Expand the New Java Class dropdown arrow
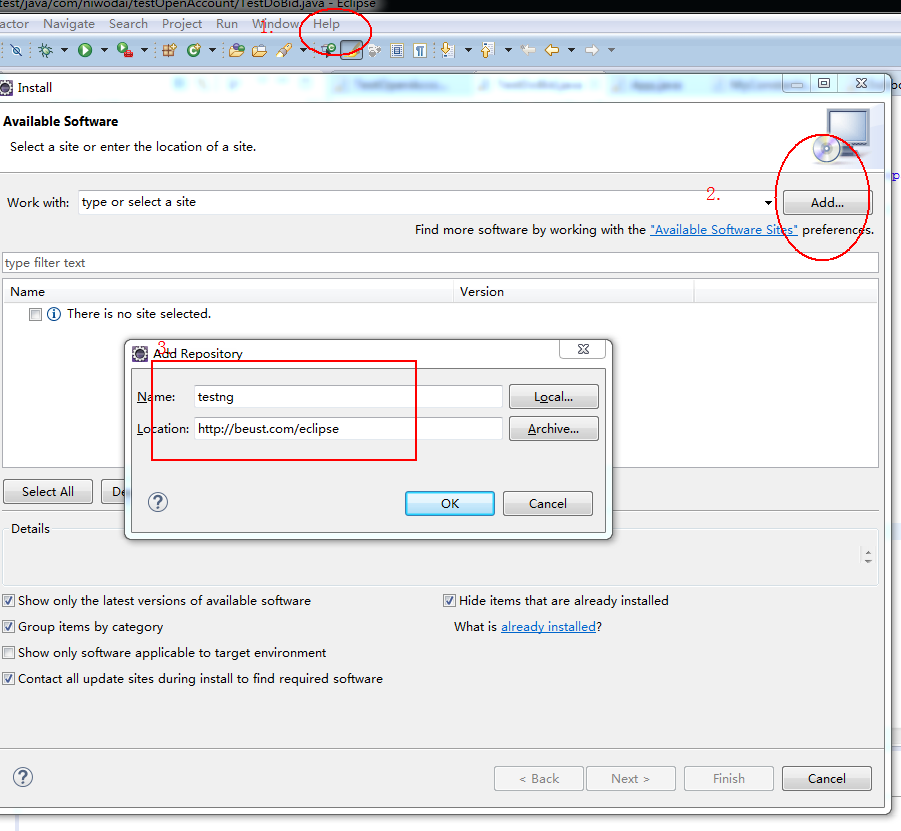 [x=212, y=51]
